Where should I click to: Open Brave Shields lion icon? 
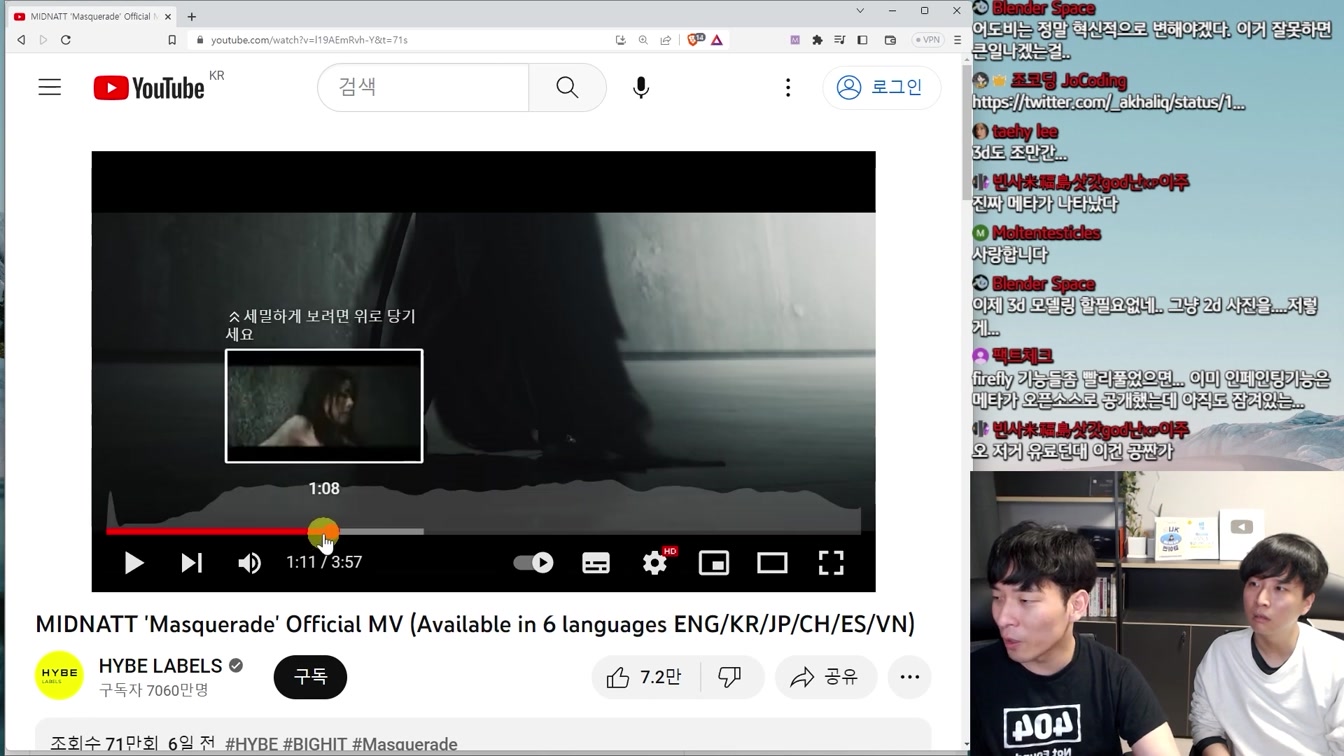tap(695, 40)
